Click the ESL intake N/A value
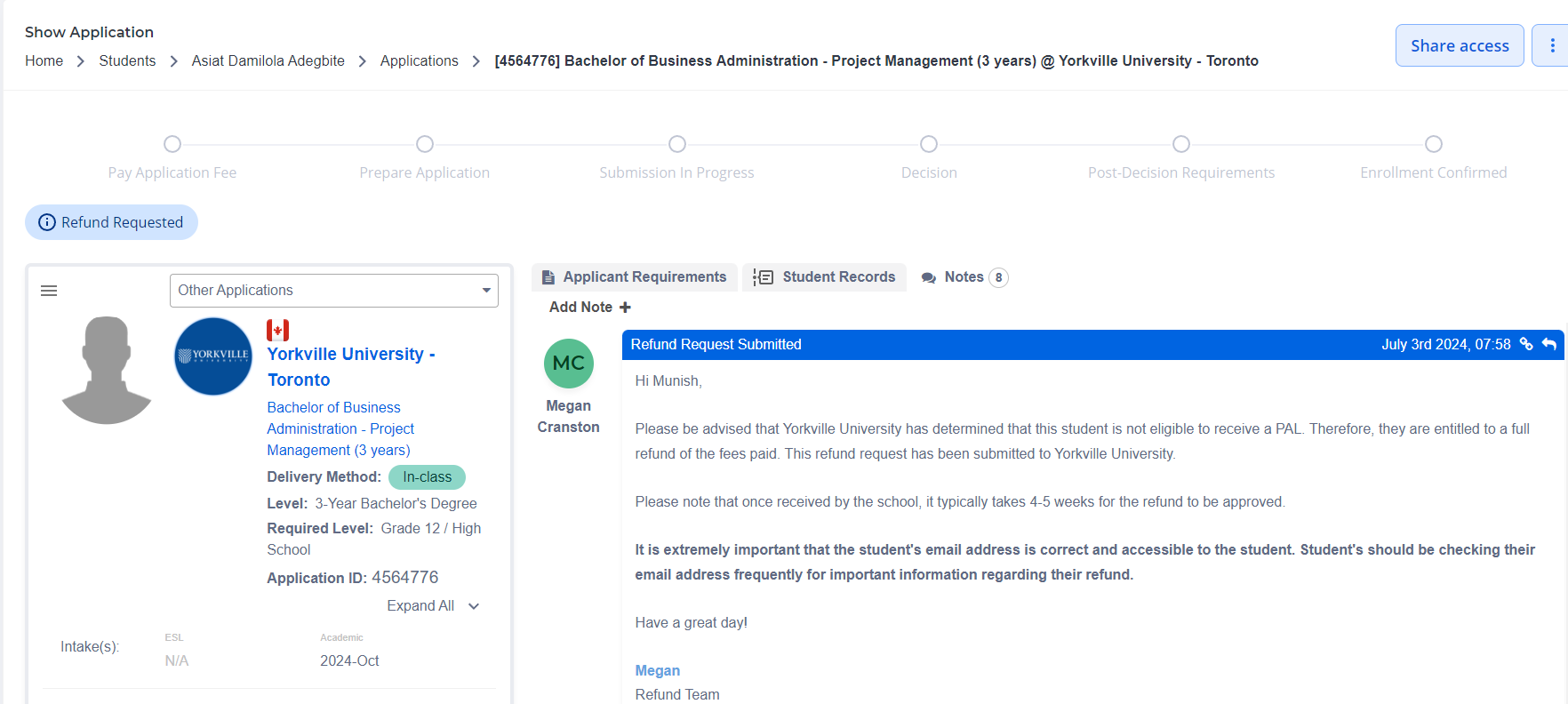The height and width of the screenshot is (704, 1568). 177,660
